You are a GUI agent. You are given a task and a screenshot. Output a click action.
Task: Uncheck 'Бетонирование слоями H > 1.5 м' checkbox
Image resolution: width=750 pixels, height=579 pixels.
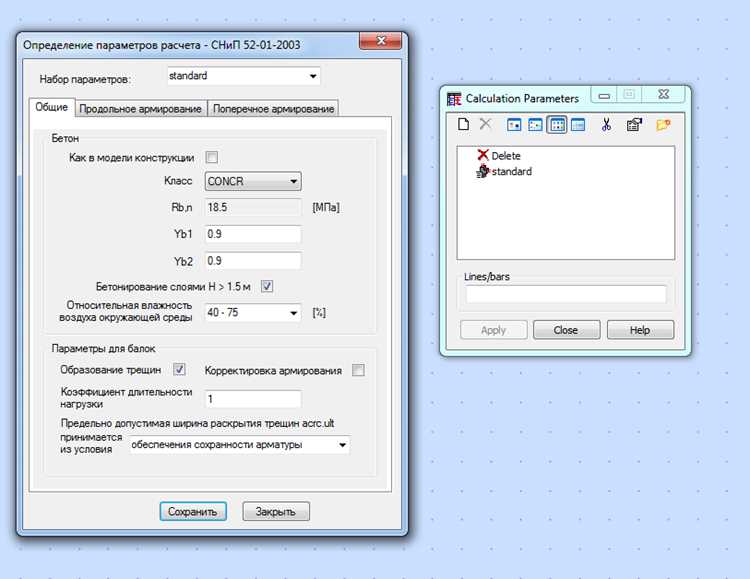point(267,286)
